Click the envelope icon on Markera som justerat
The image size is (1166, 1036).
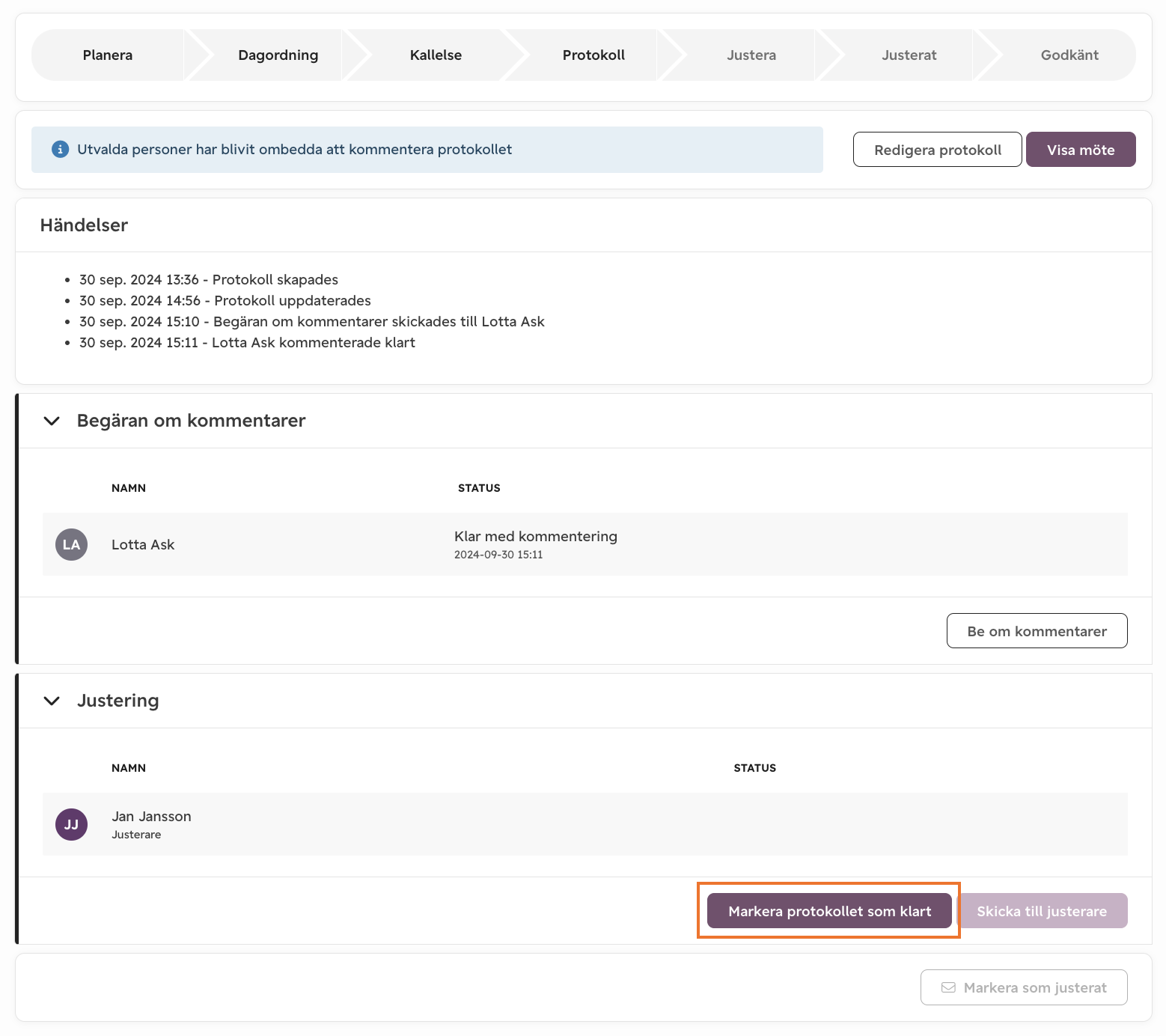point(948,987)
